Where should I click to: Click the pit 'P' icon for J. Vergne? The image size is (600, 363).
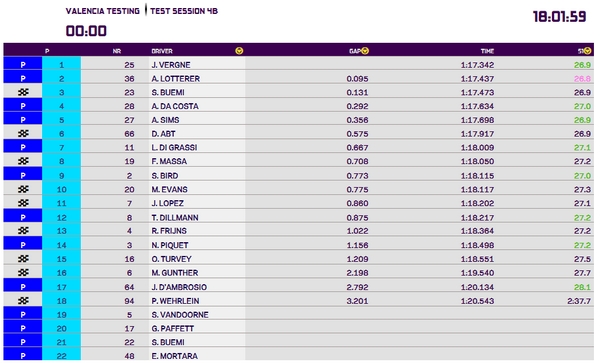pos(23,64)
